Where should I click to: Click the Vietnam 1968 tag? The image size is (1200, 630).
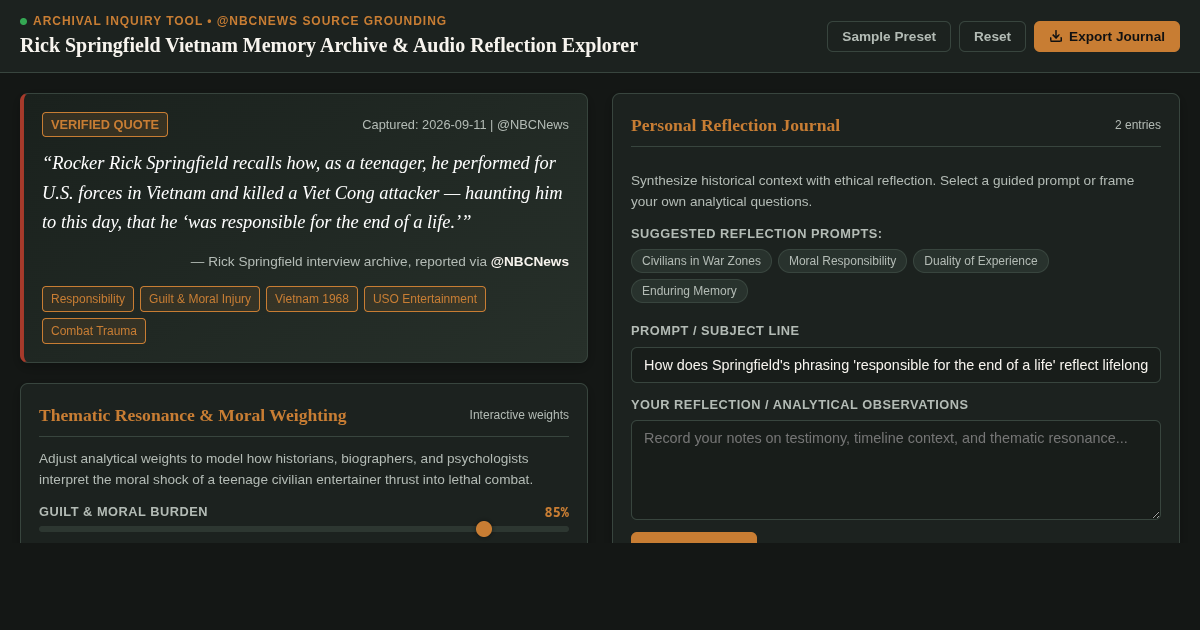(312, 299)
